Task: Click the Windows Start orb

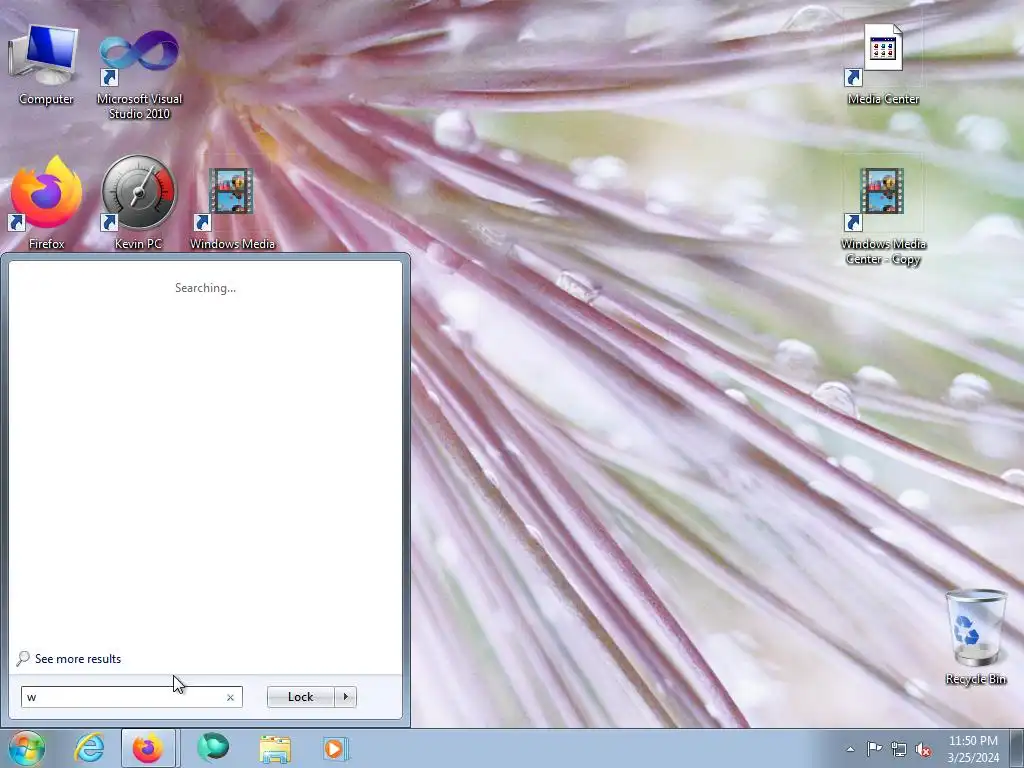Action: [x=27, y=748]
